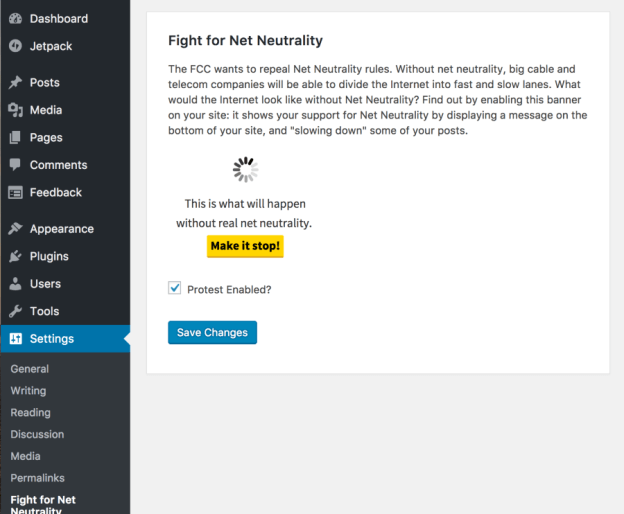
Task: Click the Jetpack icon in sidebar
Action: click(x=16, y=46)
